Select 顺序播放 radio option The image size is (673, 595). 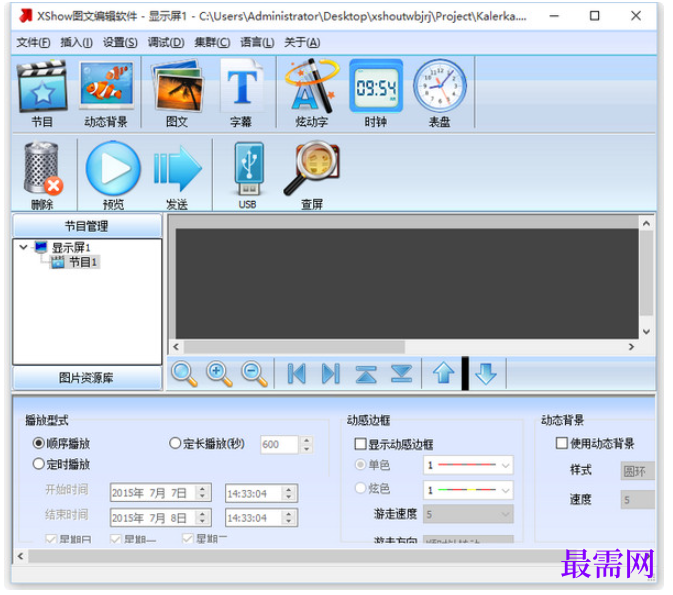pos(38,443)
